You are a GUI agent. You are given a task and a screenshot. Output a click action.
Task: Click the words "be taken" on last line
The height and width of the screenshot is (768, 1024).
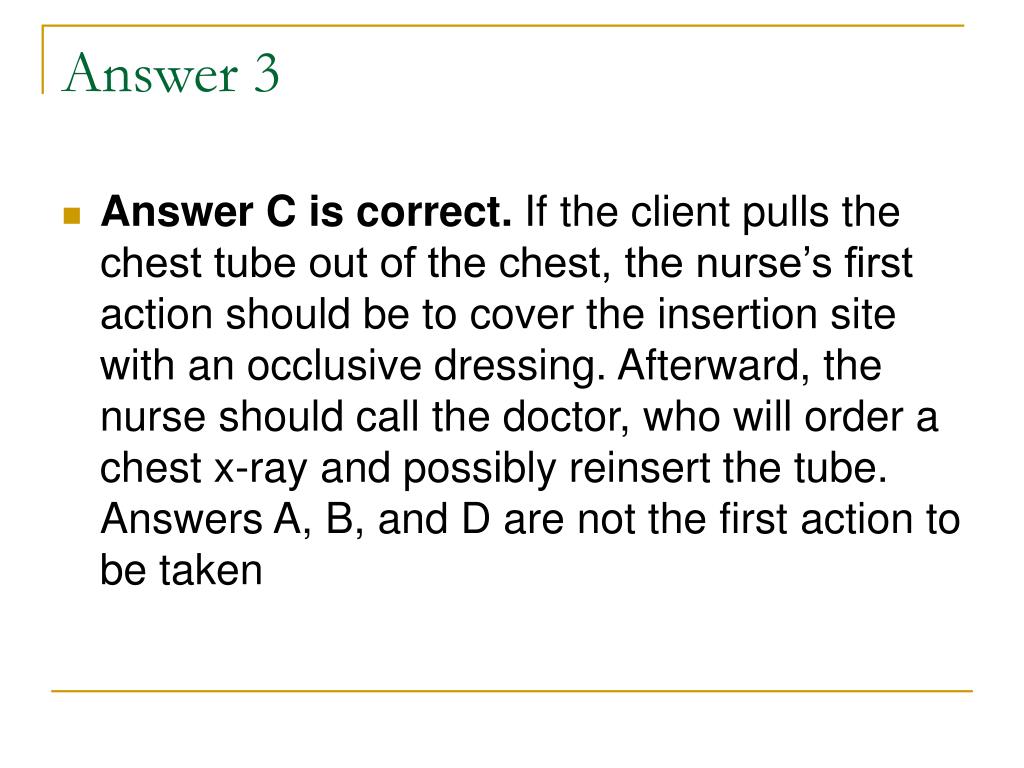point(182,570)
